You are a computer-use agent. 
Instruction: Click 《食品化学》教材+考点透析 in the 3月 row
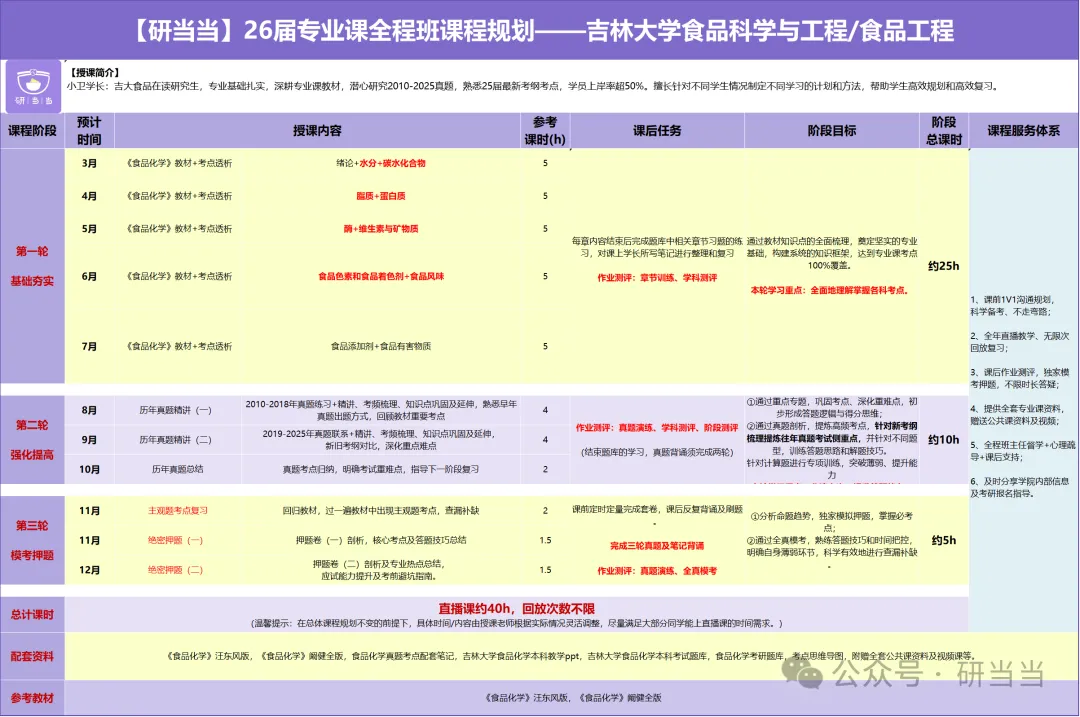[x=178, y=163]
